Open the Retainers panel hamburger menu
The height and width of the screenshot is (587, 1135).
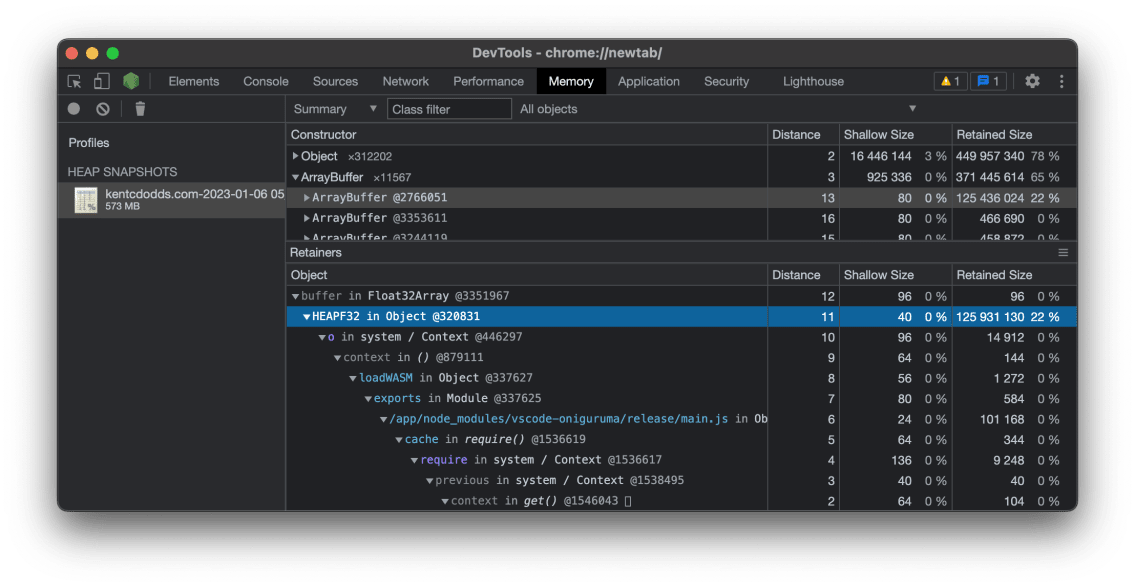pyautogui.click(x=1063, y=252)
